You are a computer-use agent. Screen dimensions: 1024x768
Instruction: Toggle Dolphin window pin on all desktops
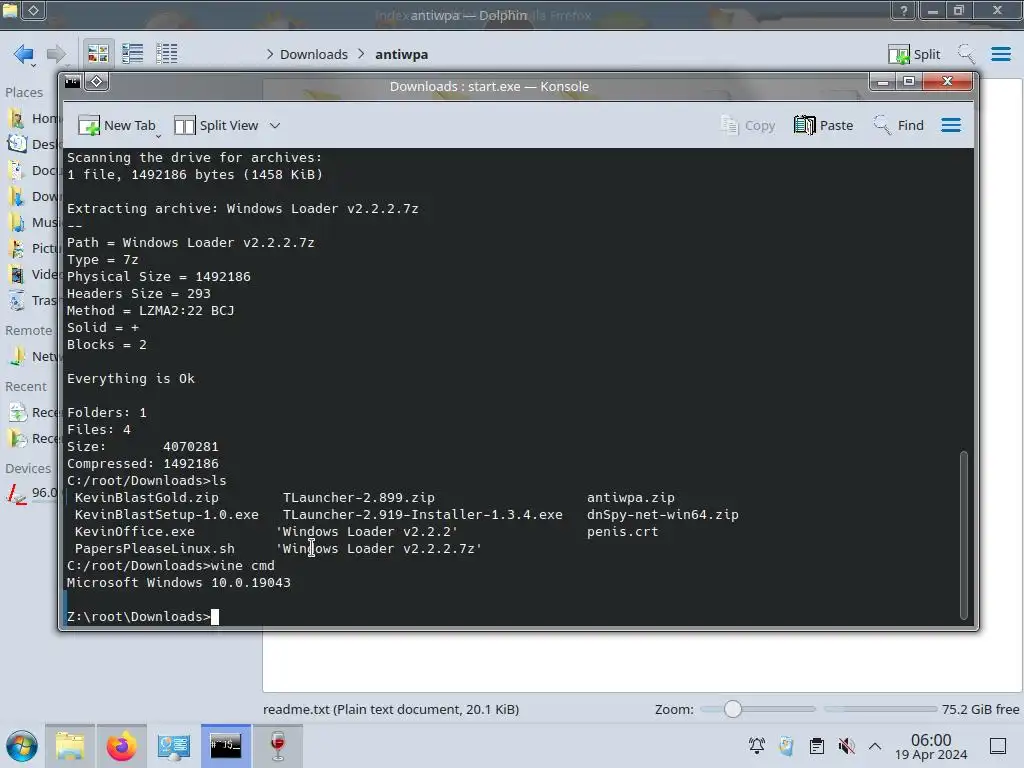pos(34,10)
